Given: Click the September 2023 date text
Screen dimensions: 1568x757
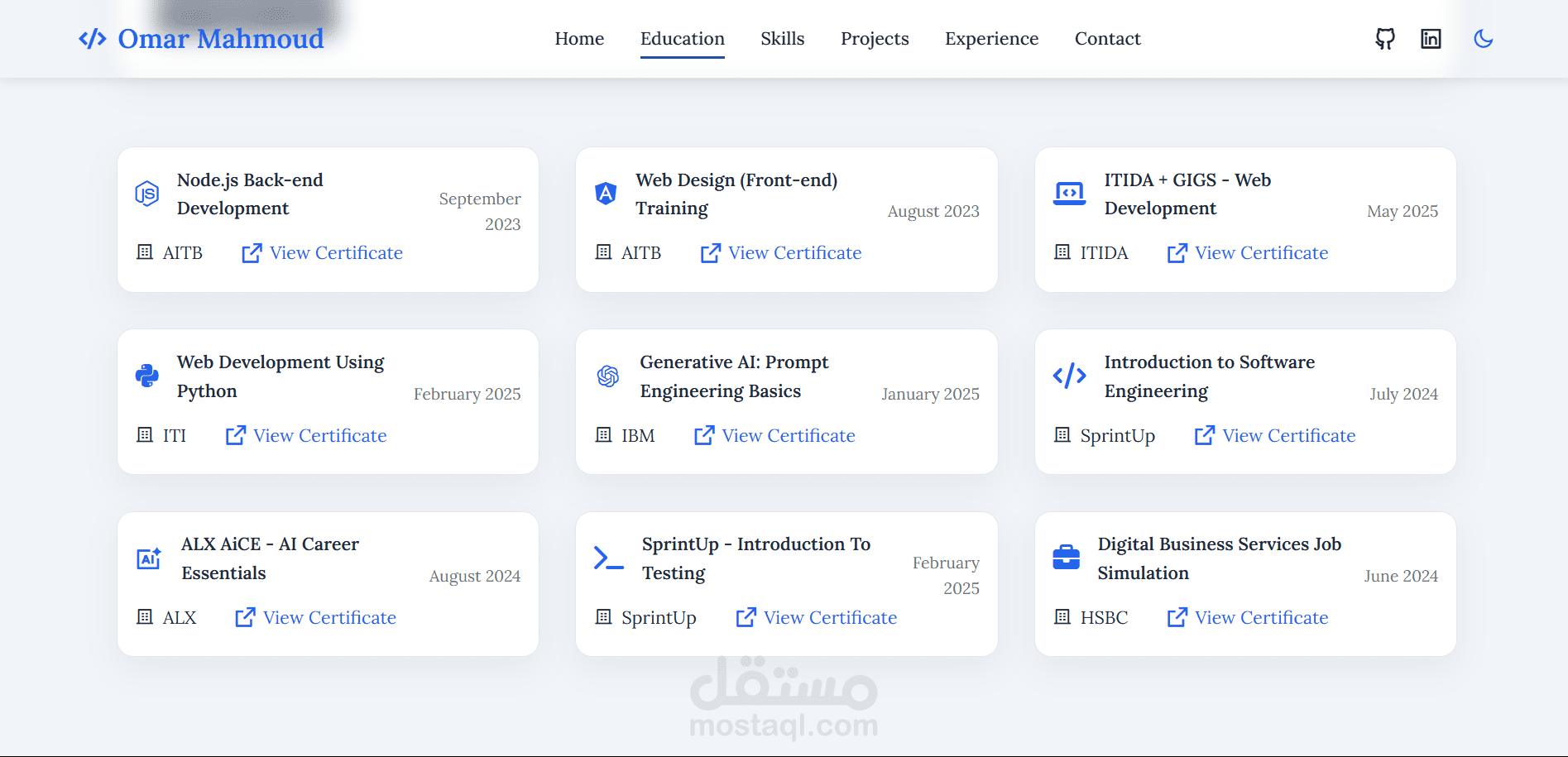Looking at the screenshot, I should (480, 212).
